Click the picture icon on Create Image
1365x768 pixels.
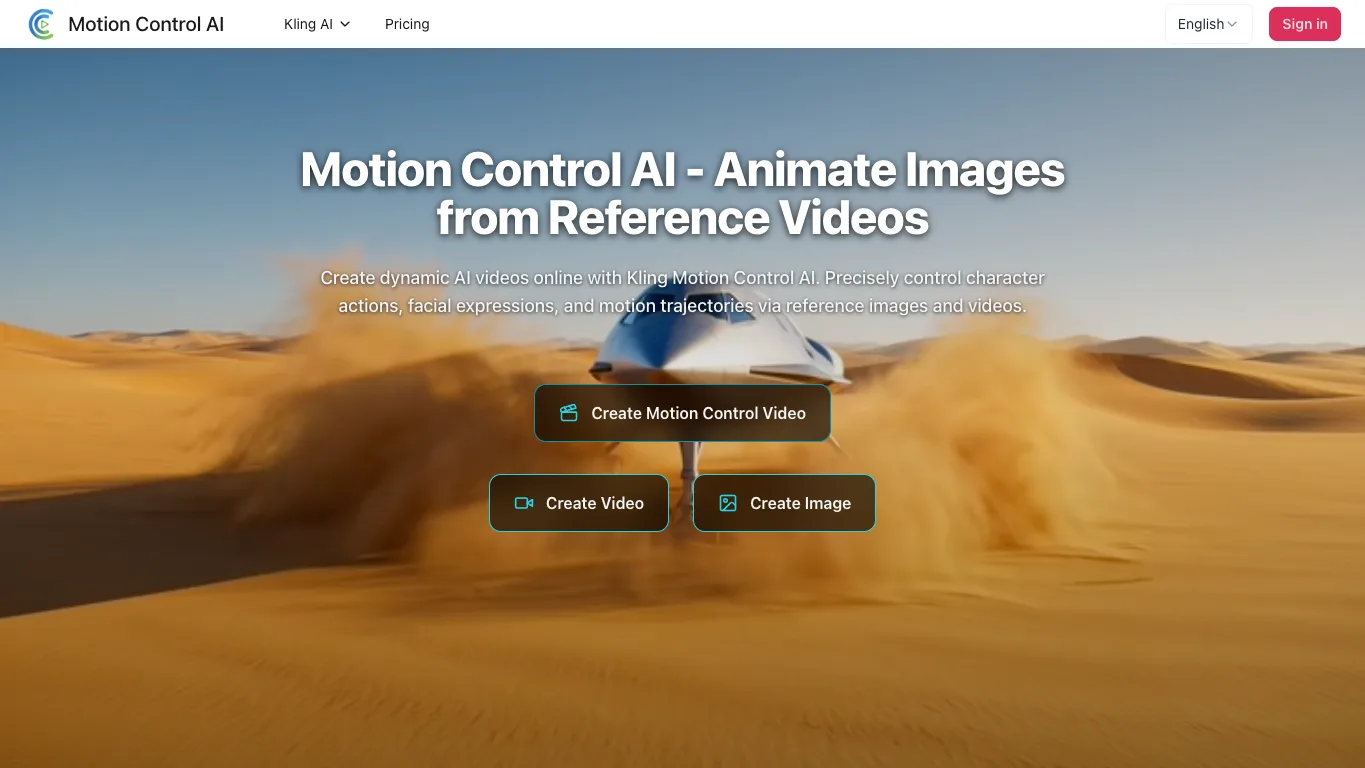pos(728,503)
